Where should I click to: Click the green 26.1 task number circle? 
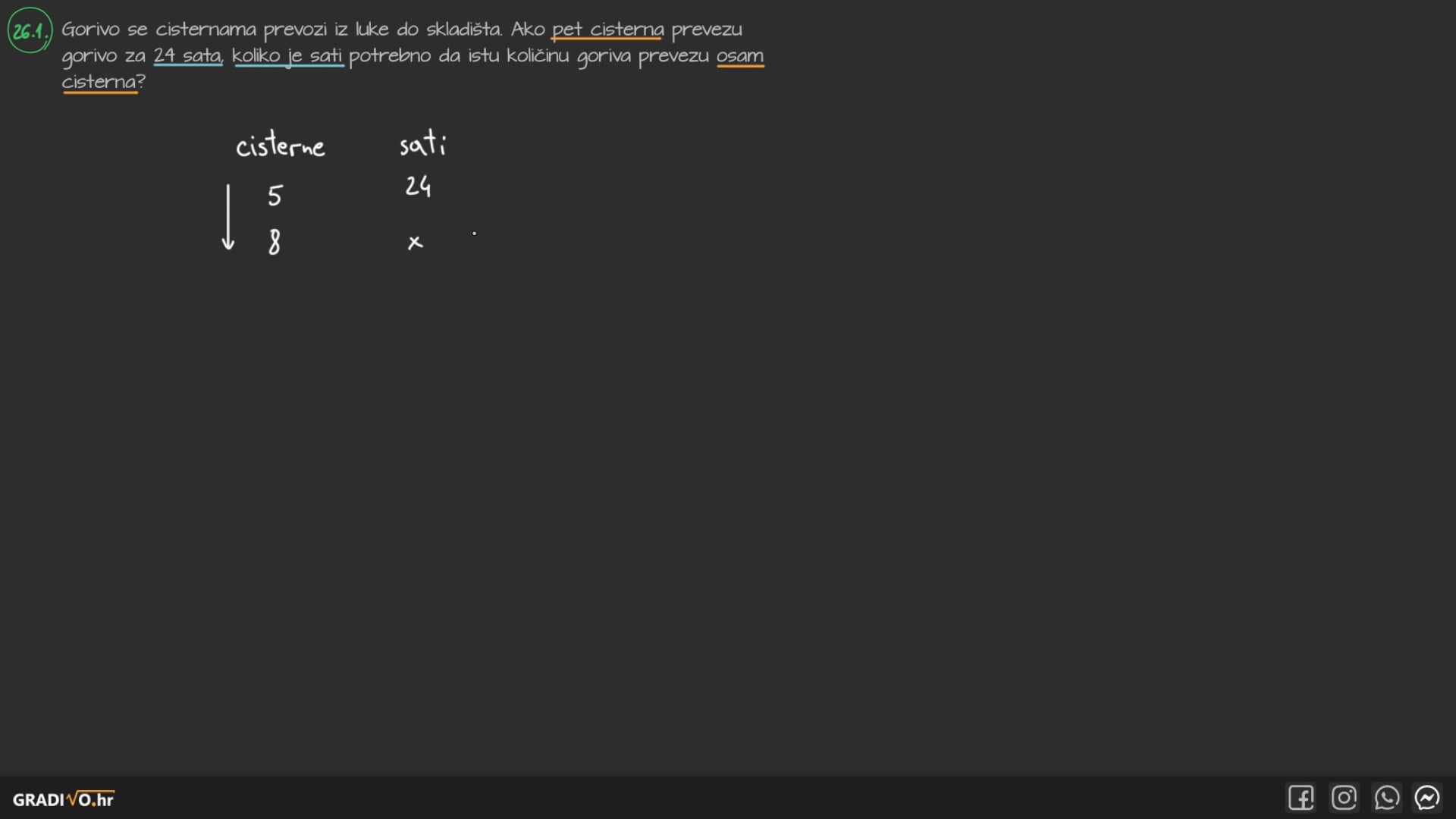(30, 30)
